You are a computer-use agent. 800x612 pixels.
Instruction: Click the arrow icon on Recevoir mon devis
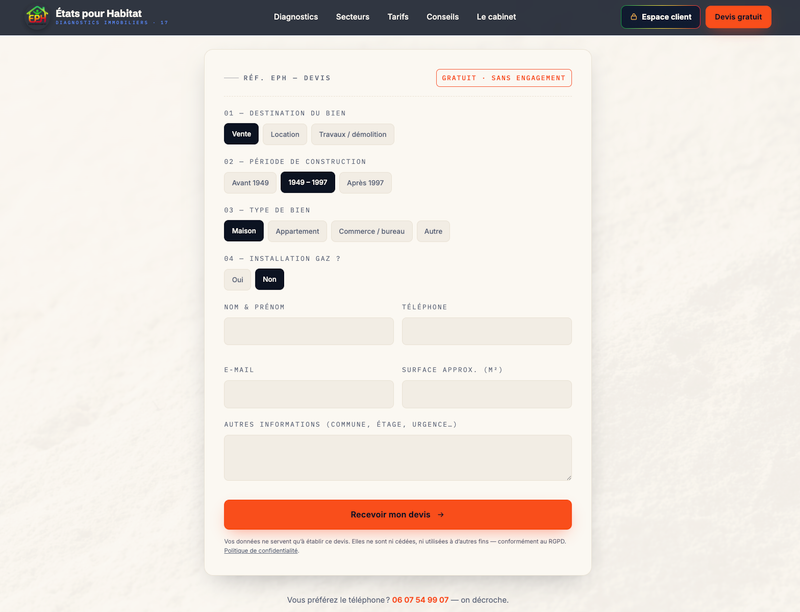pos(441,515)
